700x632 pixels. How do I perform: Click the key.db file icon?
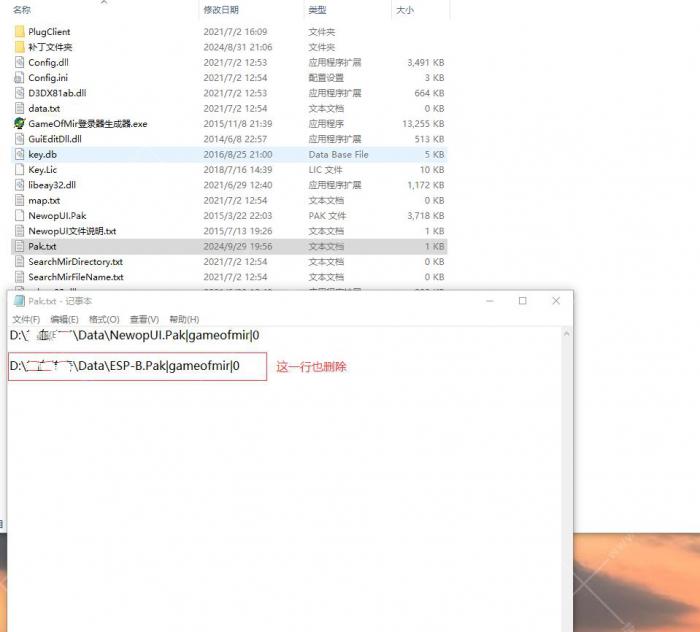[x=19, y=155]
